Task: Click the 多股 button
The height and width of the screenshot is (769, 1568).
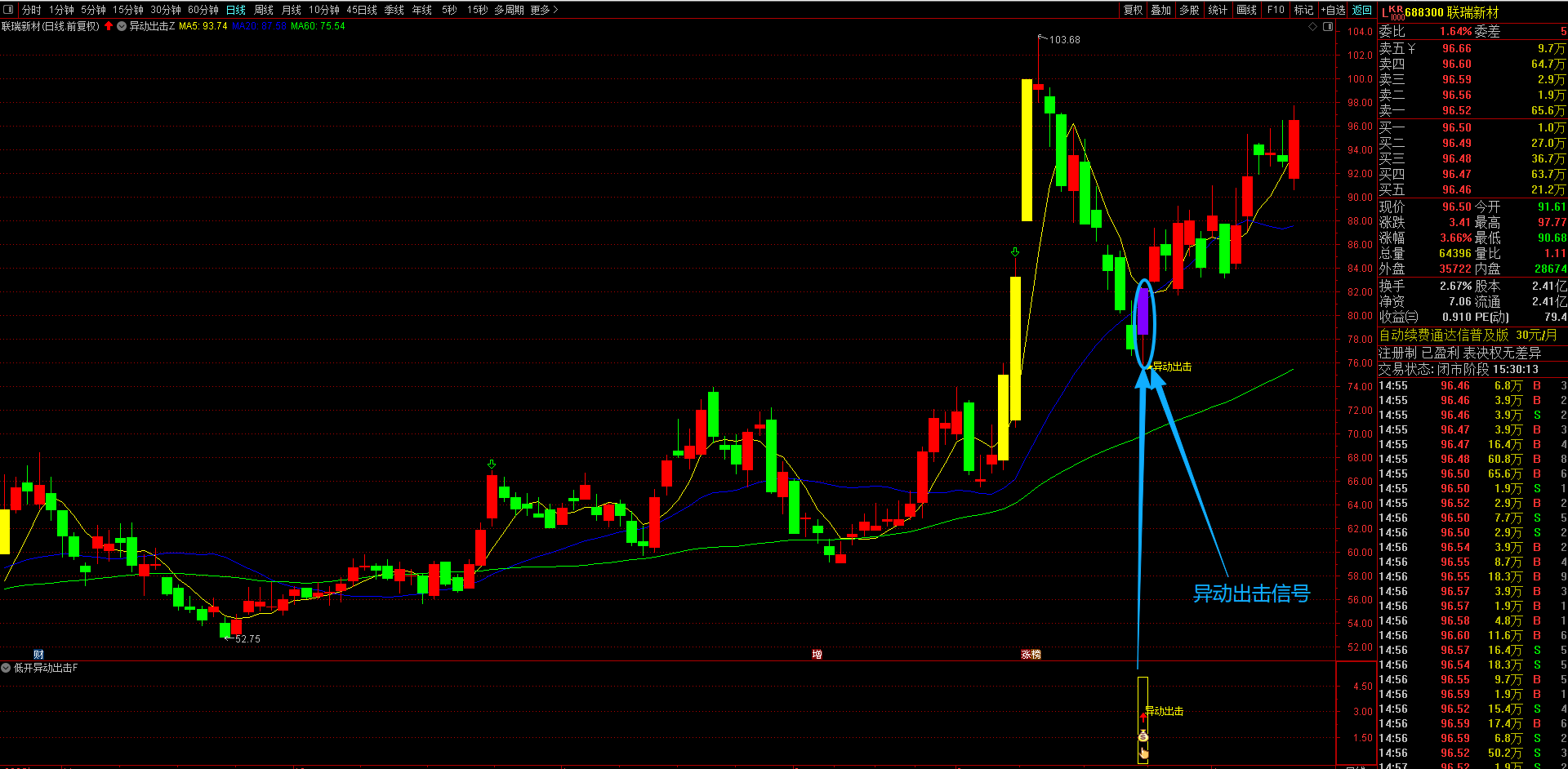Action: pos(1189,10)
